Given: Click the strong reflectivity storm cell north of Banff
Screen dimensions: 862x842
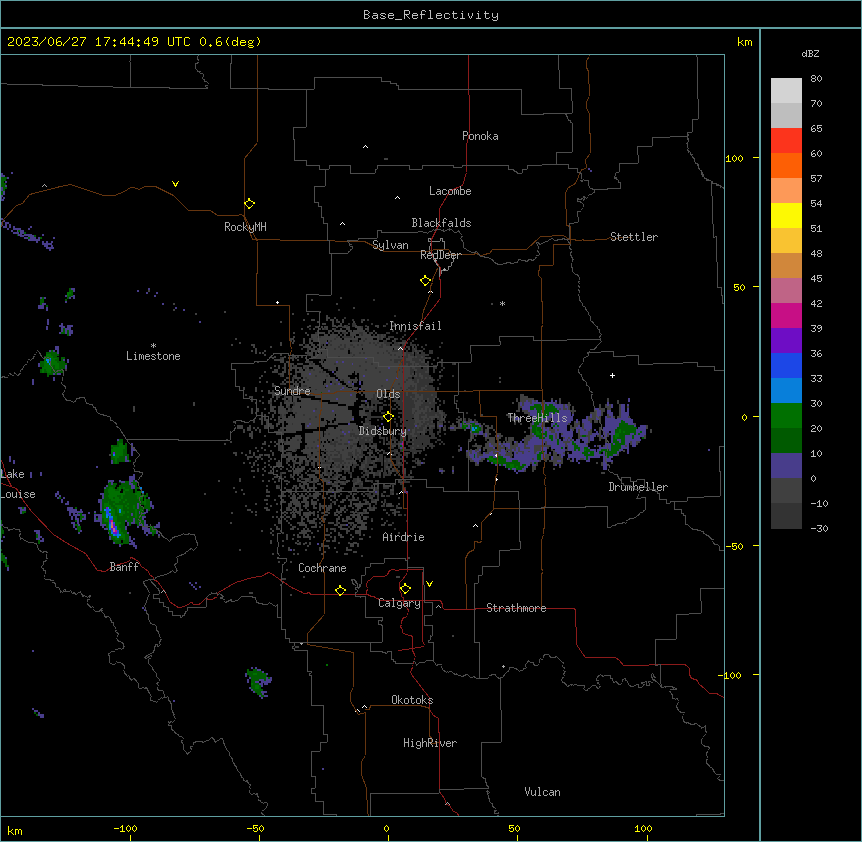Looking at the screenshot, I should pos(125,512).
